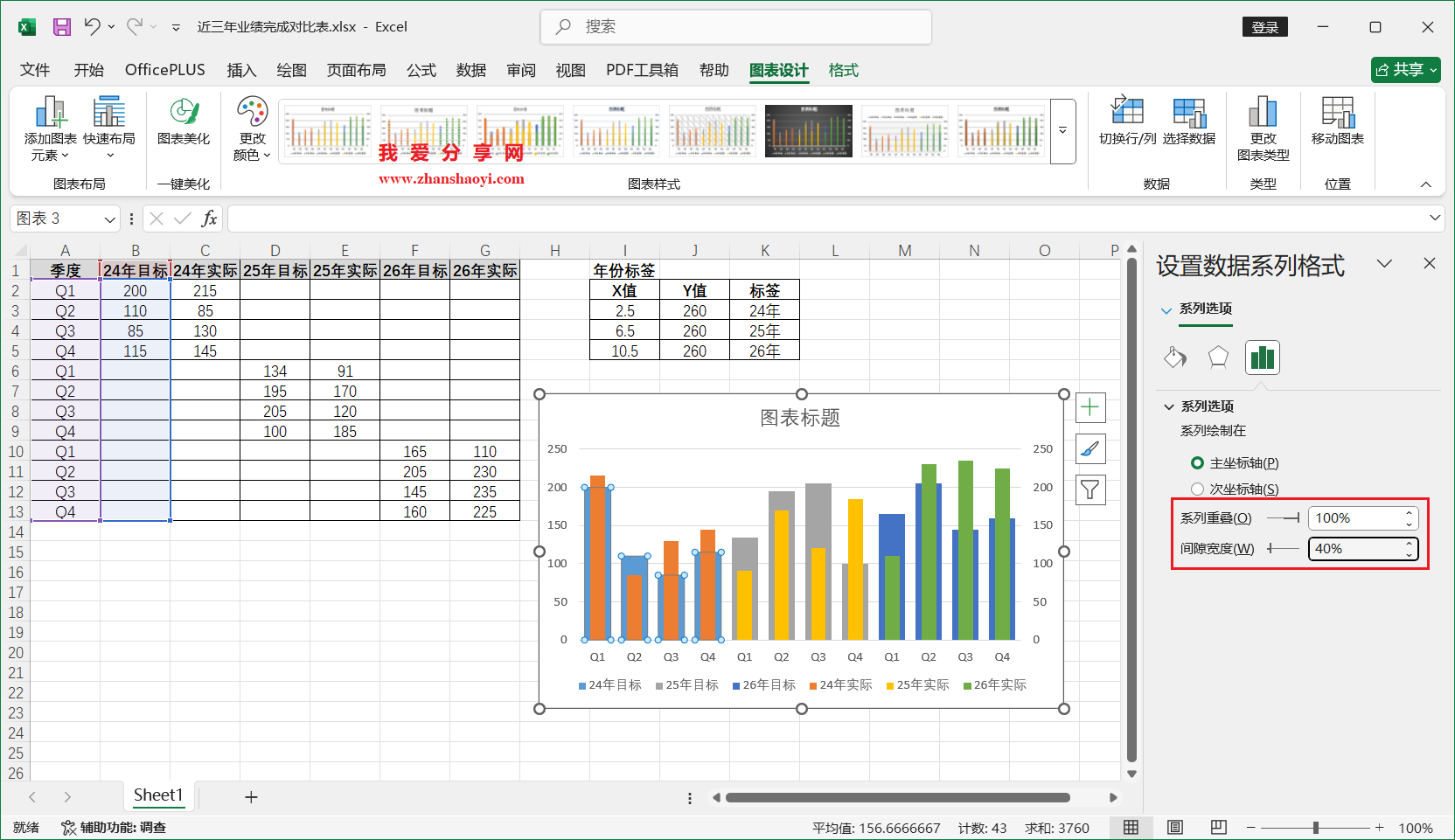Open Quick Layout options
The image size is (1455, 840).
click(x=109, y=129)
